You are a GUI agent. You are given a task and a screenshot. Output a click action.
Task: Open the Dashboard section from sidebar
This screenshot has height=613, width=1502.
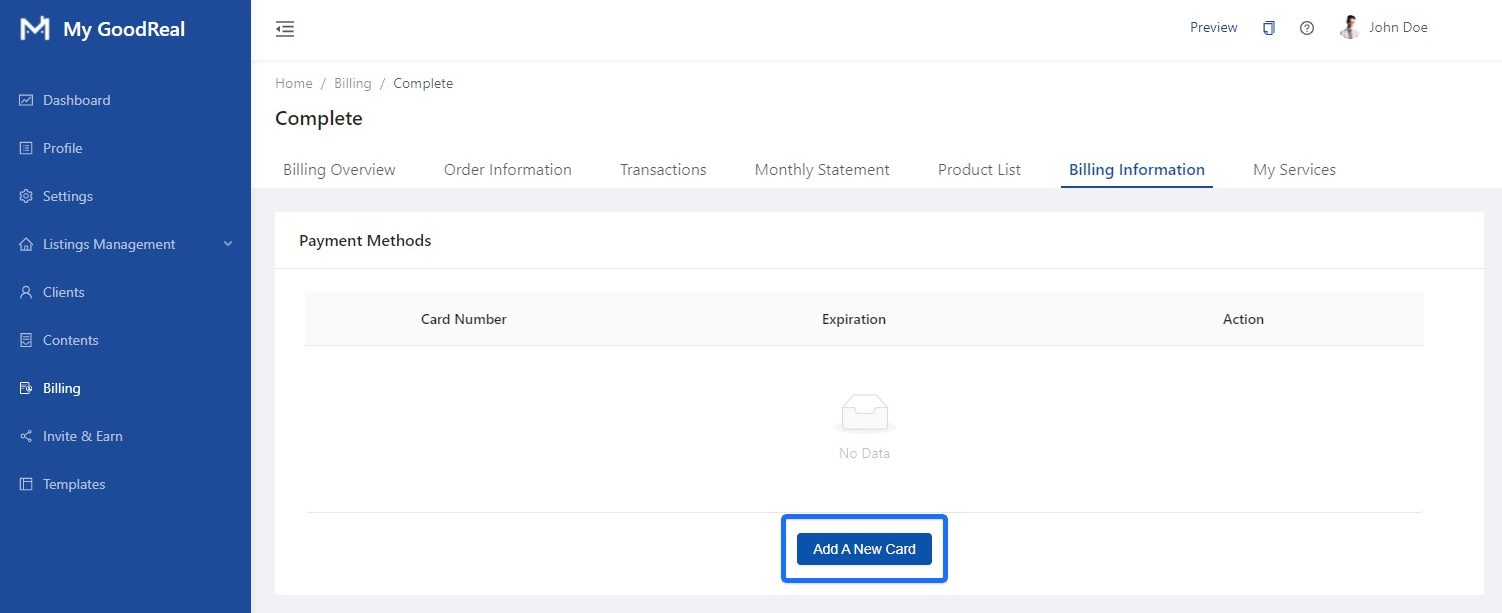[25, 99]
